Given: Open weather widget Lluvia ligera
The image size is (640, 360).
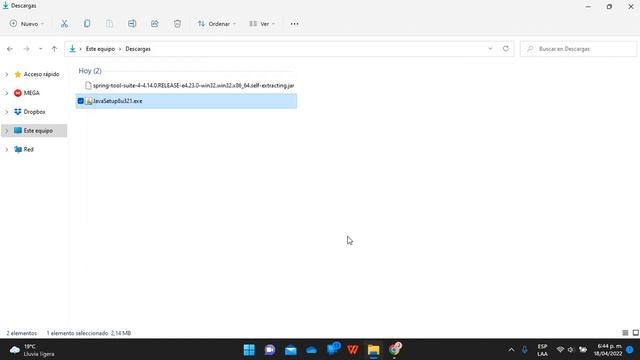Looking at the screenshot, I should click(32, 350).
